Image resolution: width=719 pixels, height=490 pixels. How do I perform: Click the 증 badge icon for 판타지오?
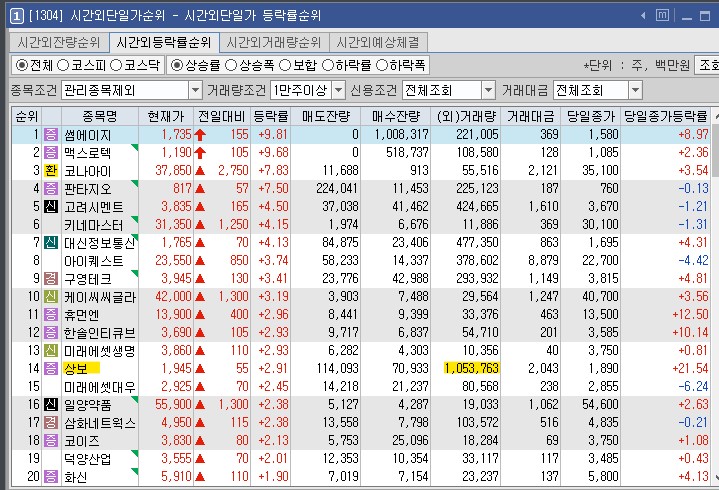pos(51,188)
